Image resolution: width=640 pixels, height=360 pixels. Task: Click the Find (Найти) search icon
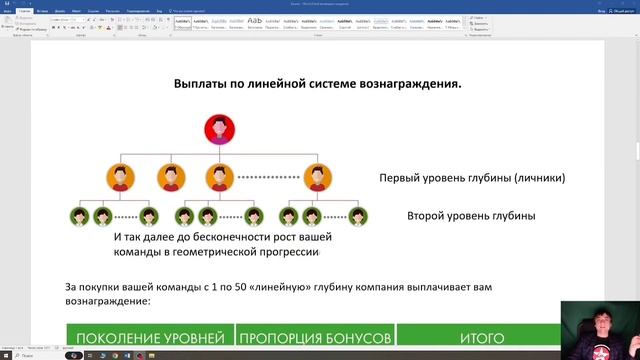478,18
